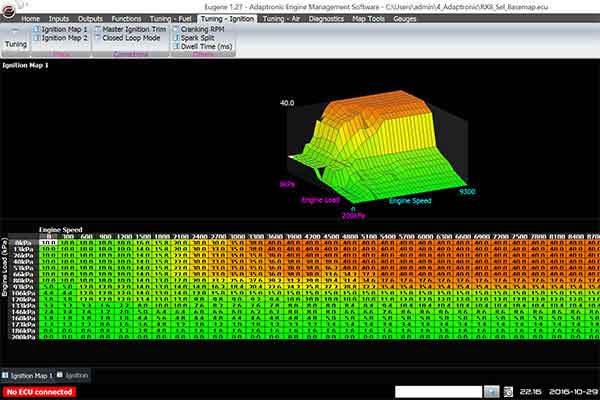Open the Diagnostics tab
The width and height of the screenshot is (600, 400).
tap(326, 19)
